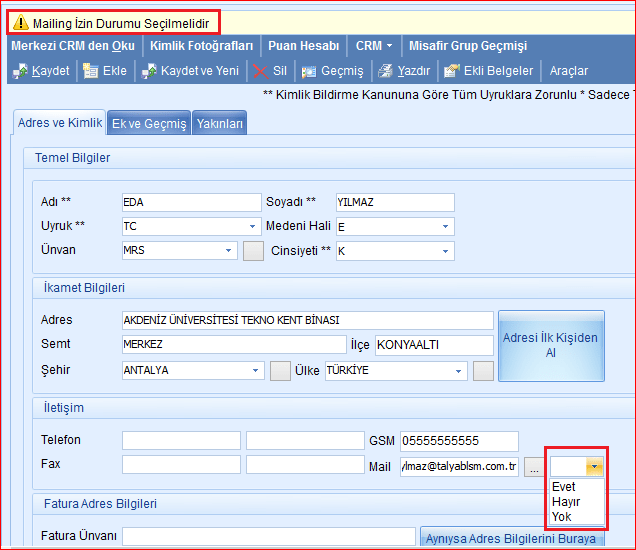Click the Kaydet save icon
The height and width of the screenshot is (550, 636).
(20, 71)
